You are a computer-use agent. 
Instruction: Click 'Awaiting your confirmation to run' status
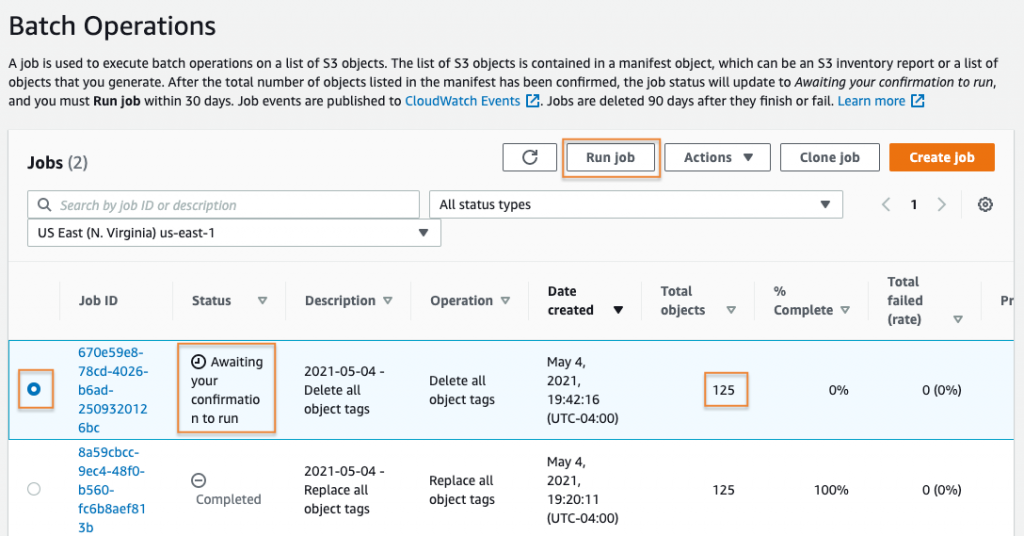coord(227,390)
